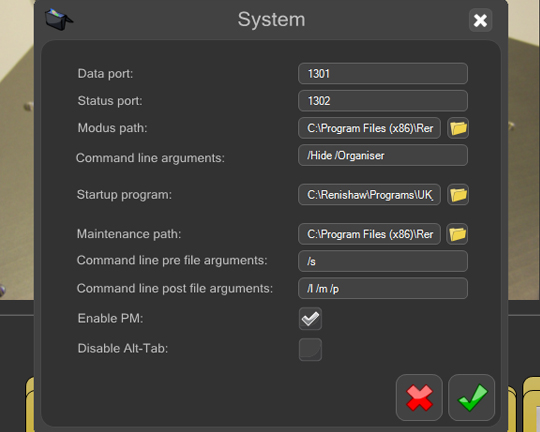The image size is (540, 432).
Task: Edit Command line pre file arguments field
Action: [383, 261]
